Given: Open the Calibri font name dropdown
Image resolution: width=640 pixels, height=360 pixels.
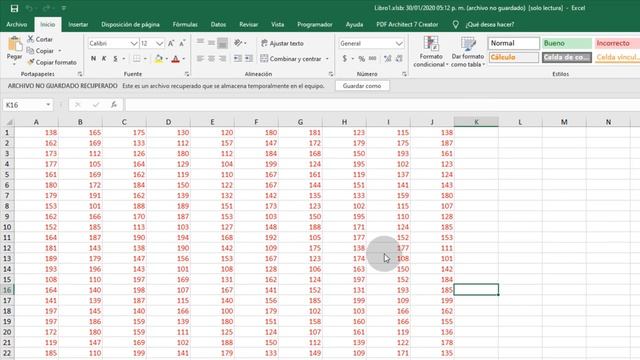Looking at the screenshot, I should click(134, 43).
